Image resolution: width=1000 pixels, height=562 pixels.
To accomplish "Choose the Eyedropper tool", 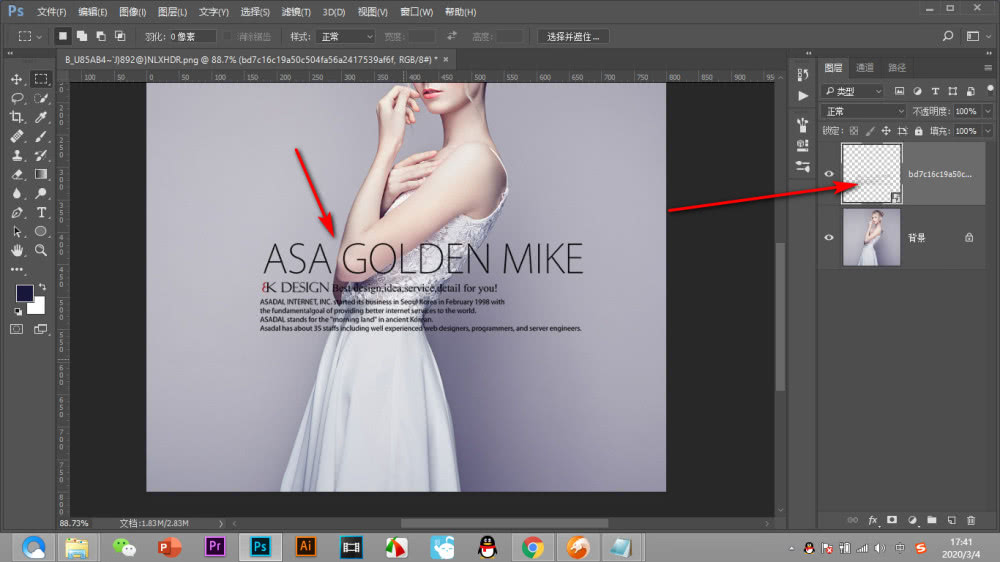I will [x=42, y=117].
